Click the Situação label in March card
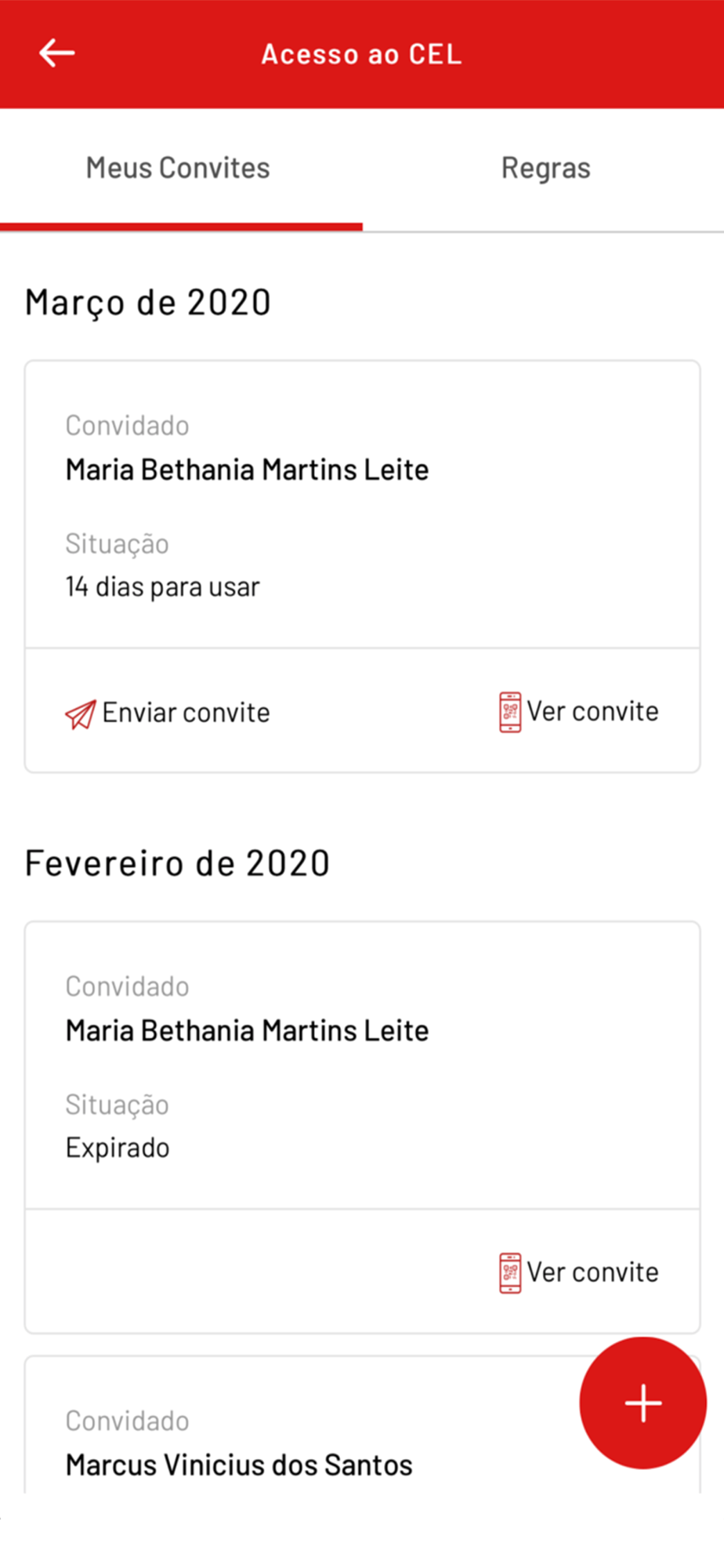 click(117, 543)
